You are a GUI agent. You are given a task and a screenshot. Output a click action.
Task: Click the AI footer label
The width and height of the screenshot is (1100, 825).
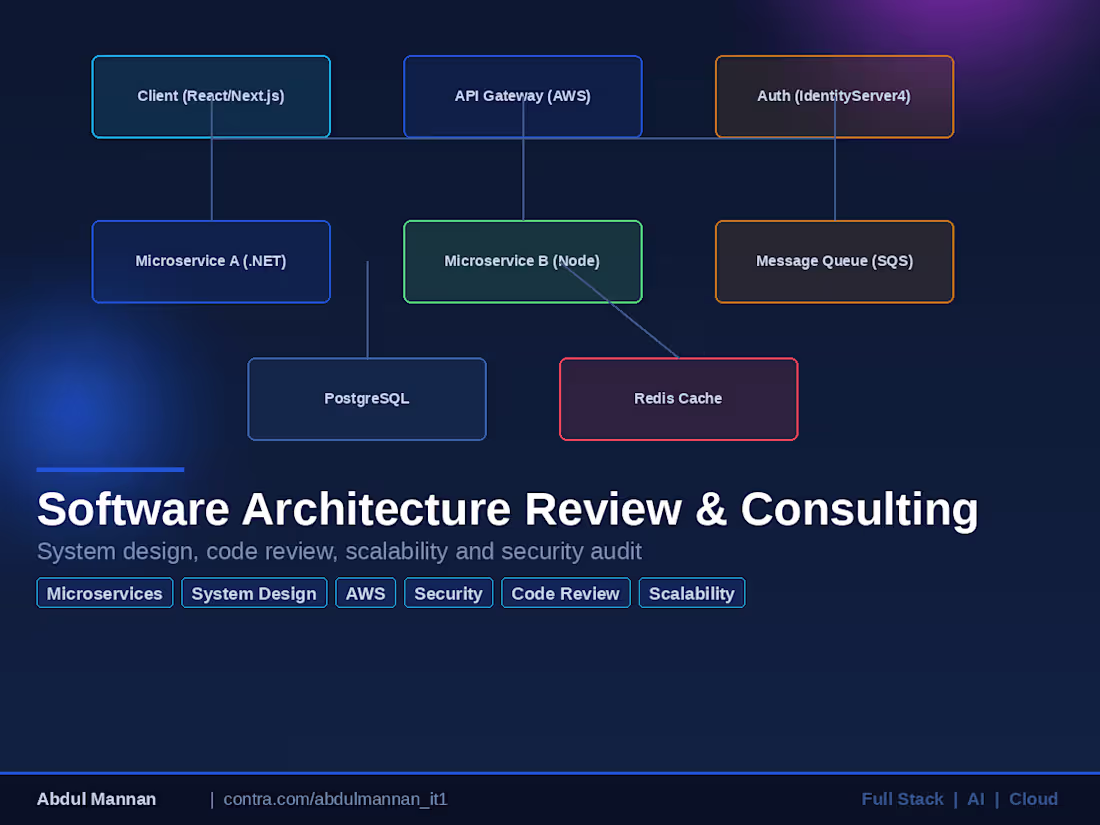pos(976,799)
